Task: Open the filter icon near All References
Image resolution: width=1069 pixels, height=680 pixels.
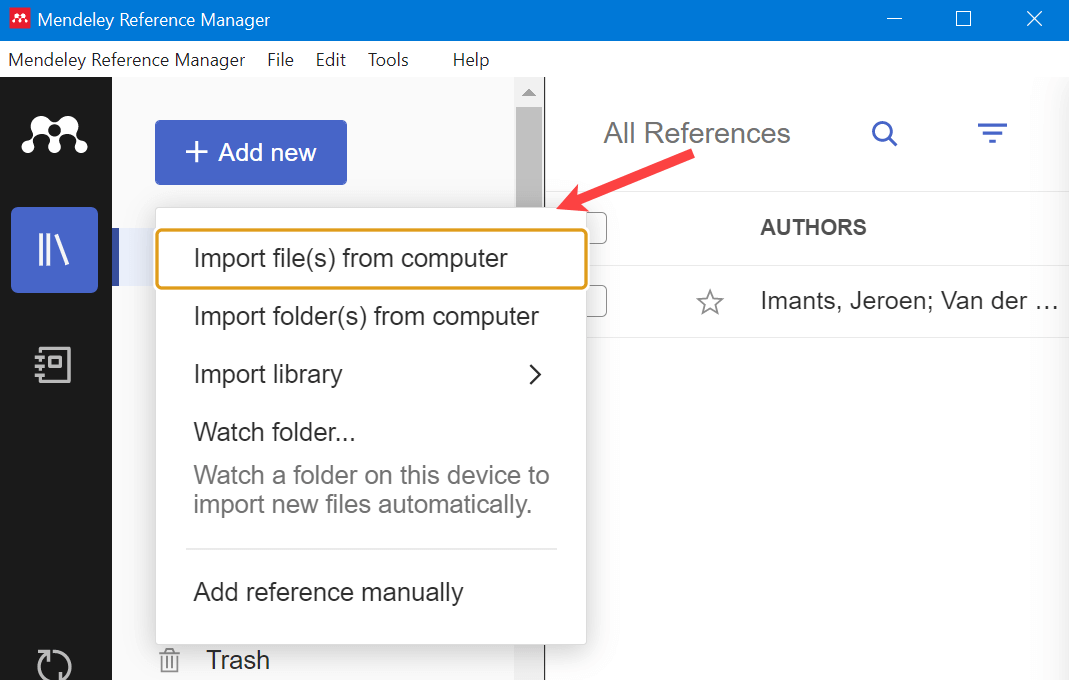Action: (x=991, y=132)
